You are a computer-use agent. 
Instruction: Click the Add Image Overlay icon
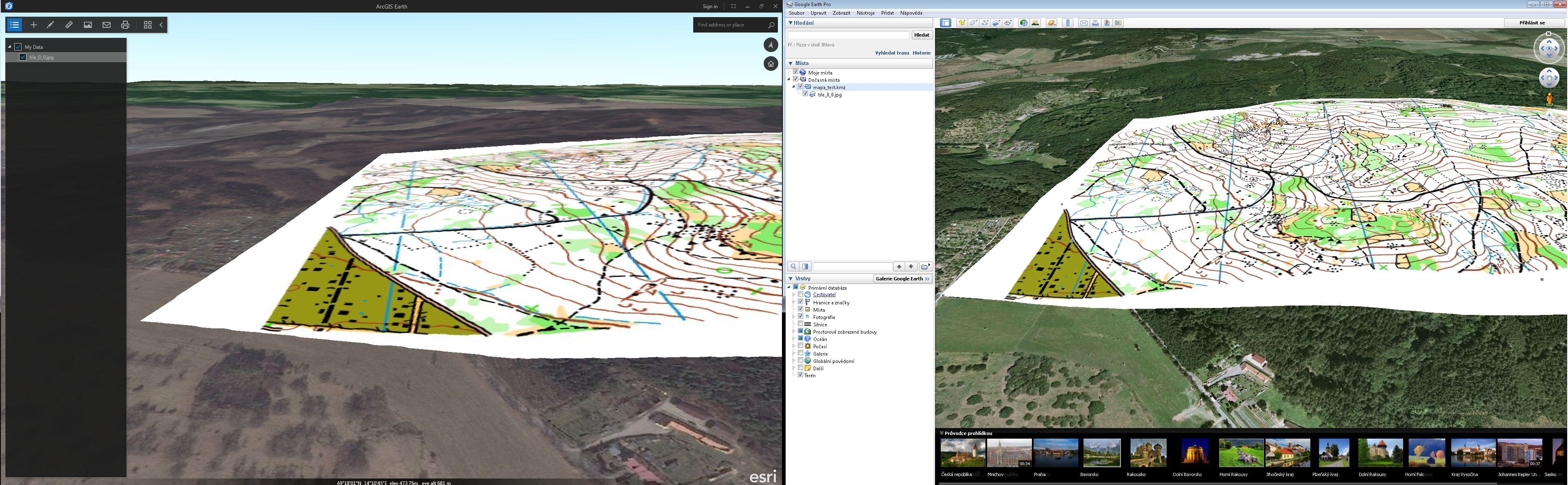tap(996, 23)
